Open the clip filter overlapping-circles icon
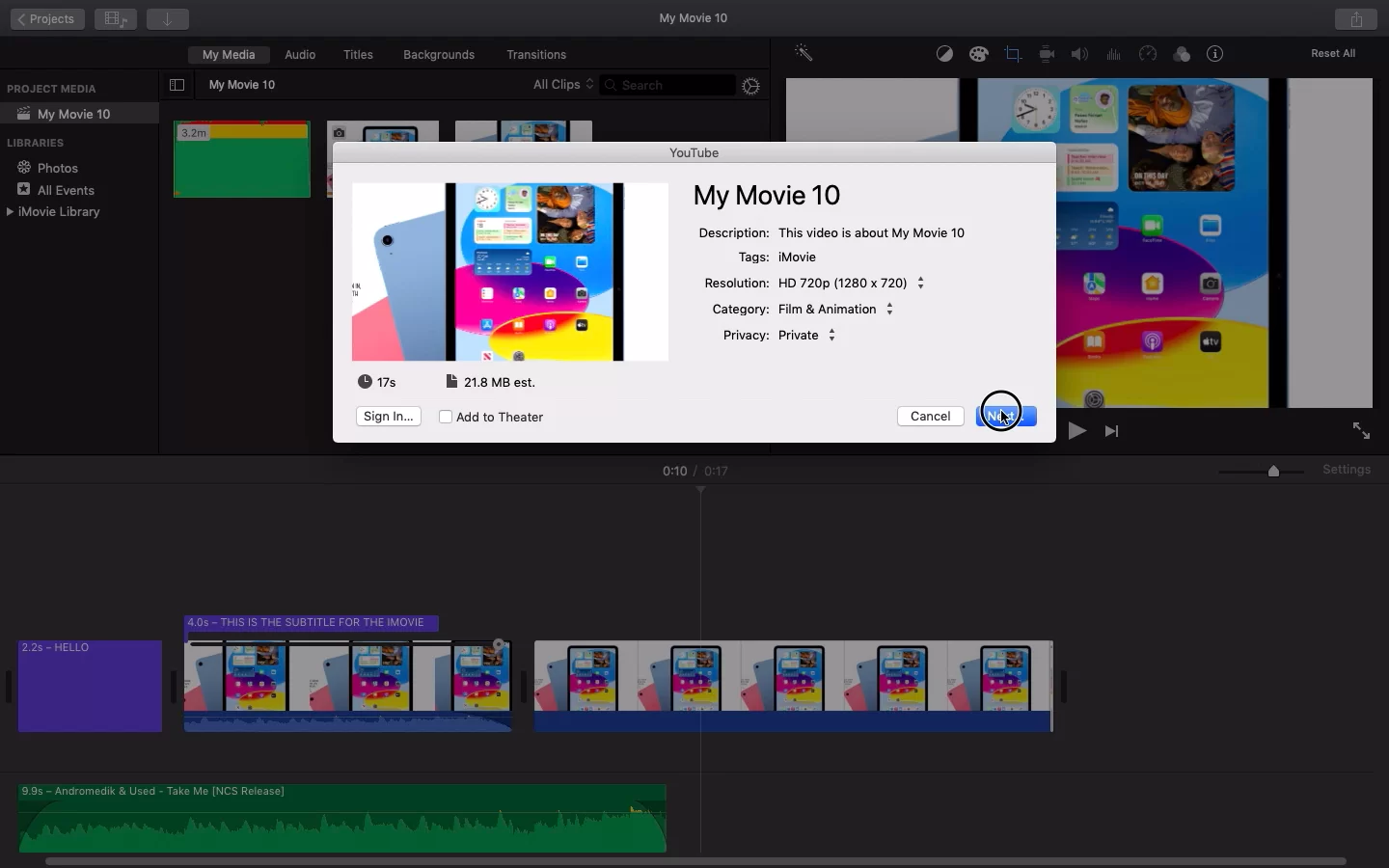Image resolution: width=1389 pixels, height=868 pixels. pyautogui.click(x=1182, y=54)
